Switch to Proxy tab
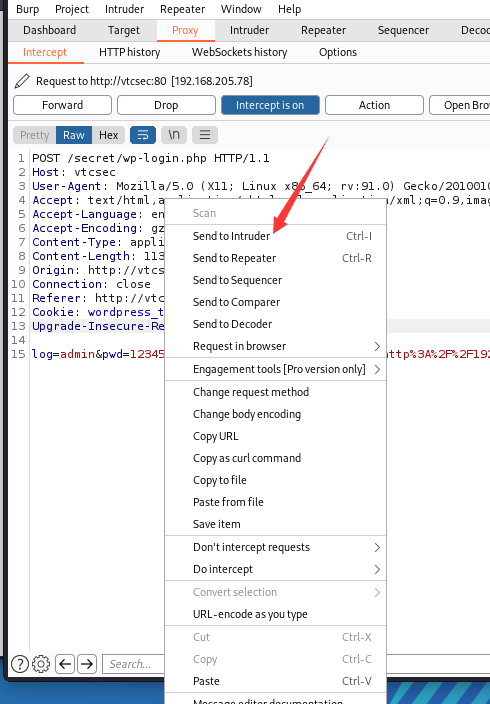The image size is (490, 704). pos(185,30)
